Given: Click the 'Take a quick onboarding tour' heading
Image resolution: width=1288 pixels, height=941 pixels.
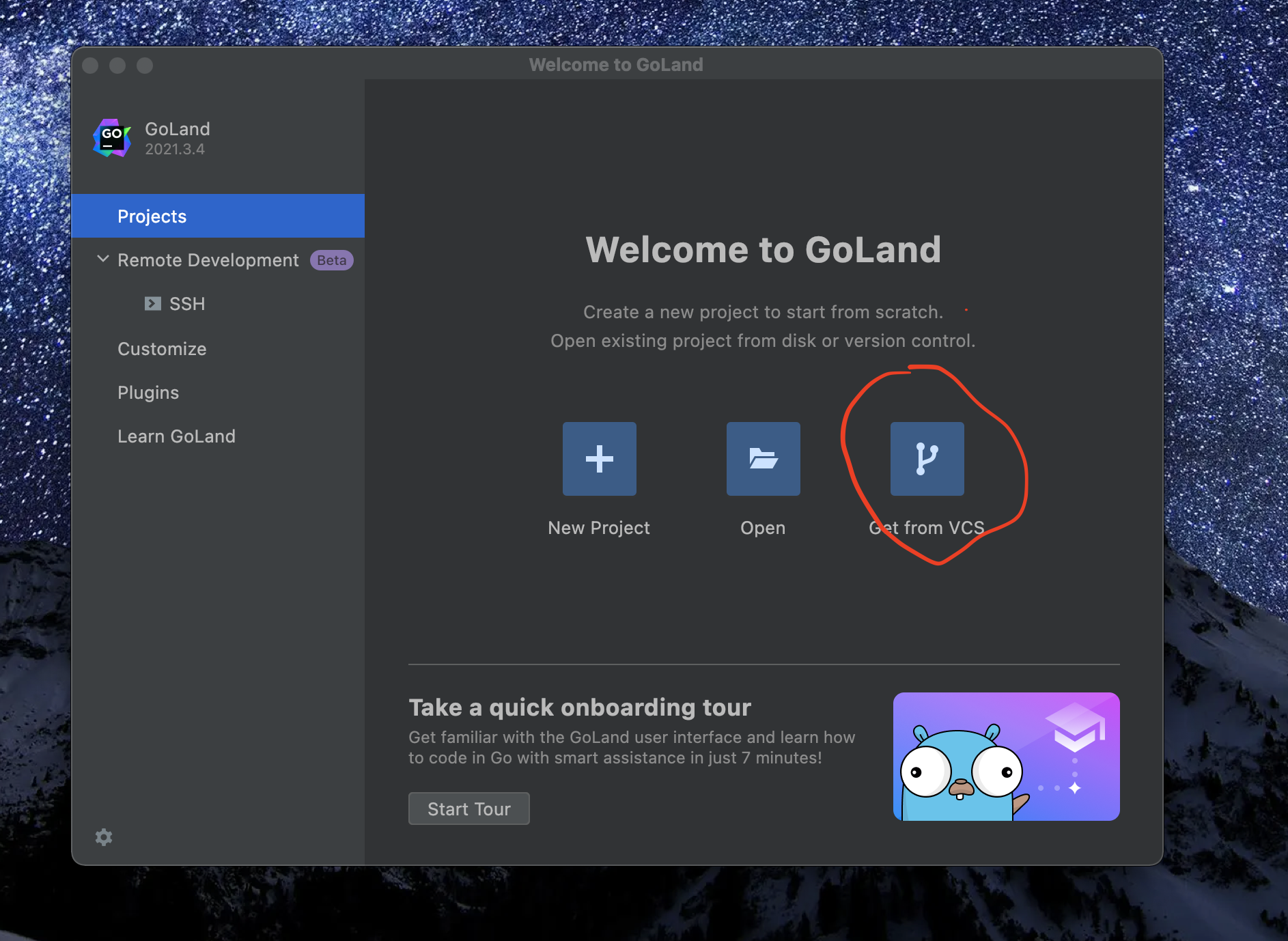Looking at the screenshot, I should (x=580, y=707).
